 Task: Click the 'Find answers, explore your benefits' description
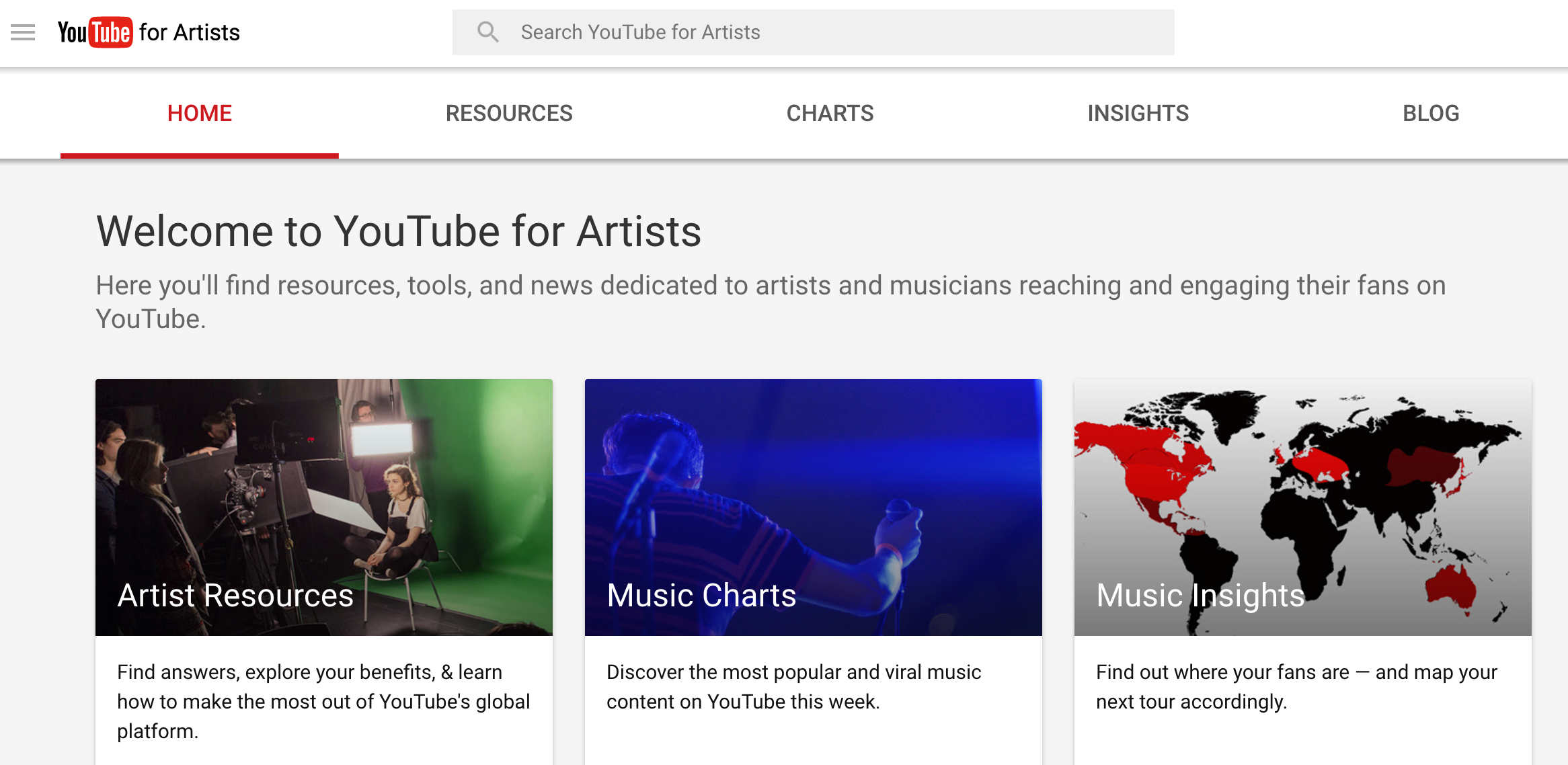click(x=323, y=701)
